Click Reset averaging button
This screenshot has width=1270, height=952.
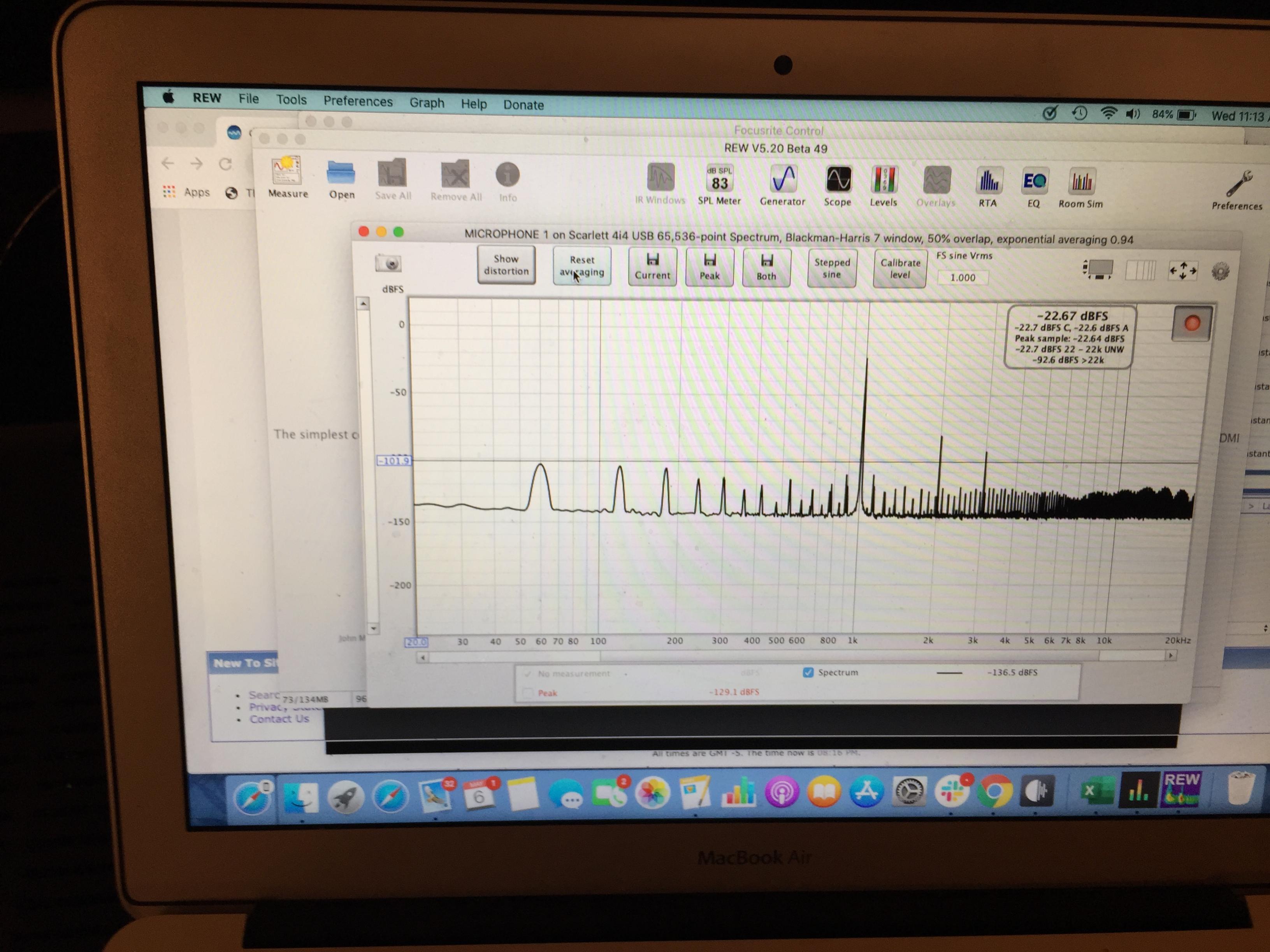[x=581, y=266]
